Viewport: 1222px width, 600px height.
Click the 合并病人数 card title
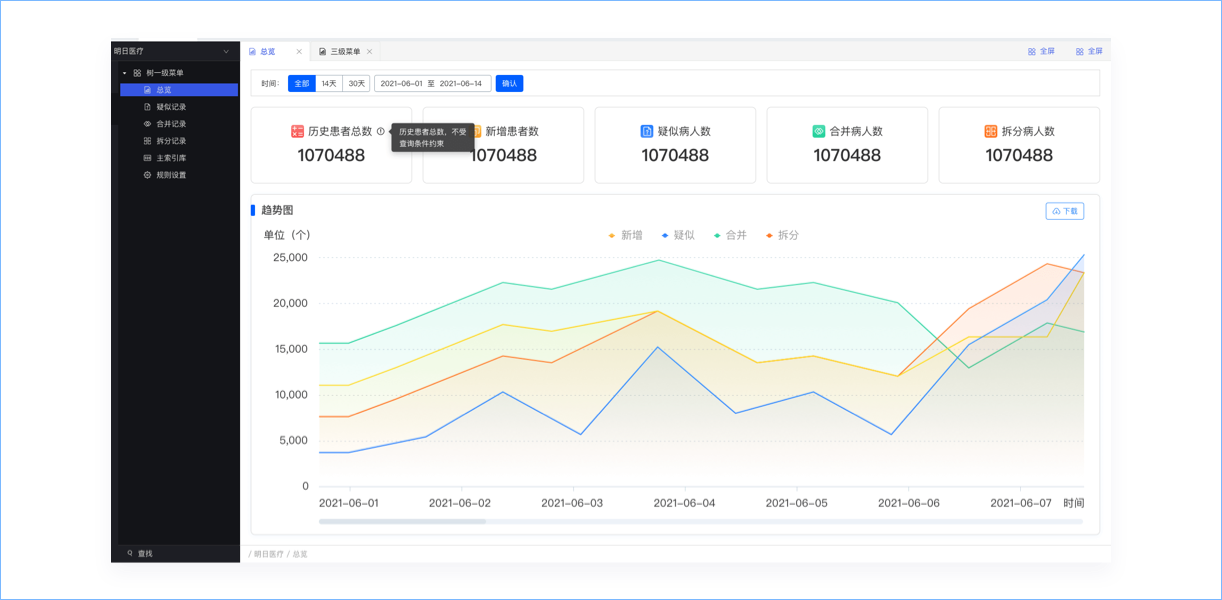point(856,131)
